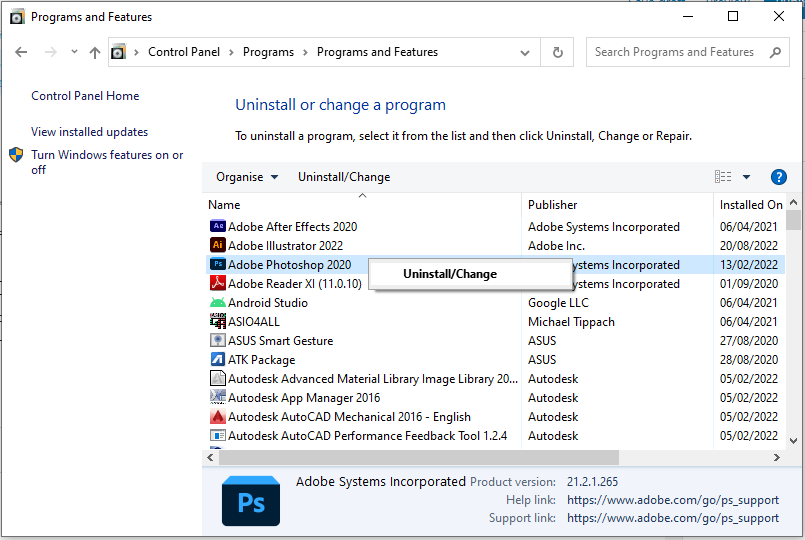The width and height of the screenshot is (805, 540).
Task: Click the Programs and Features breadcrumb
Action: point(377,52)
